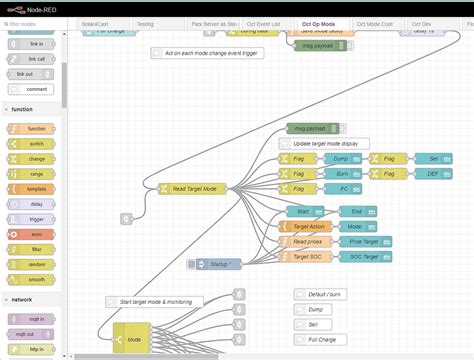Trigger the Startup inject node button
Image resolution: width=474 pixels, height=360 pixels.
191,264
